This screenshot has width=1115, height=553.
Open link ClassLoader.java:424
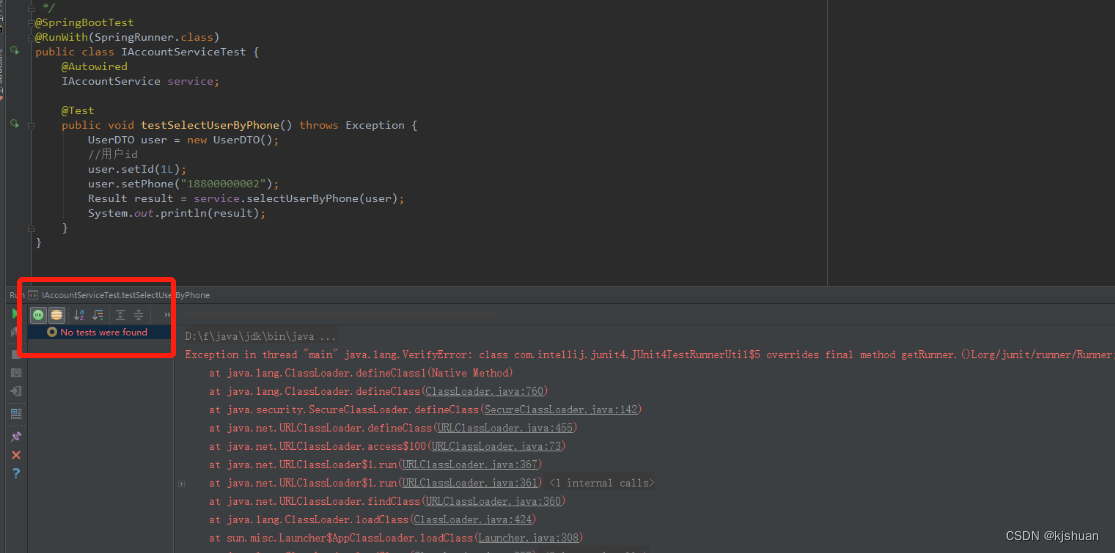474,520
